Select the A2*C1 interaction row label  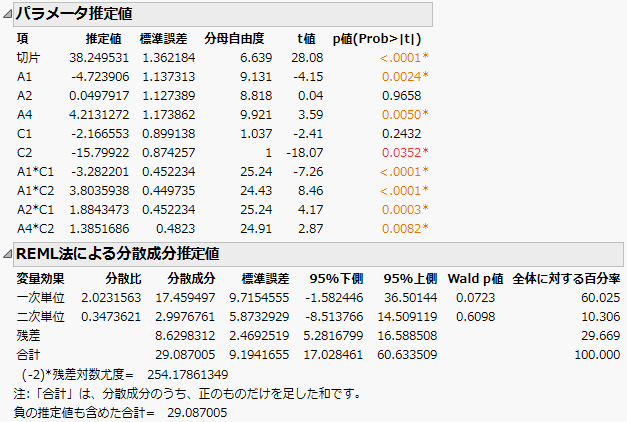(35, 210)
